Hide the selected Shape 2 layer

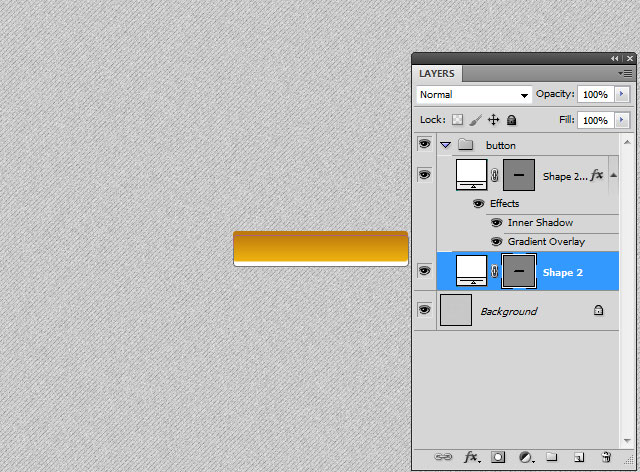[424, 271]
